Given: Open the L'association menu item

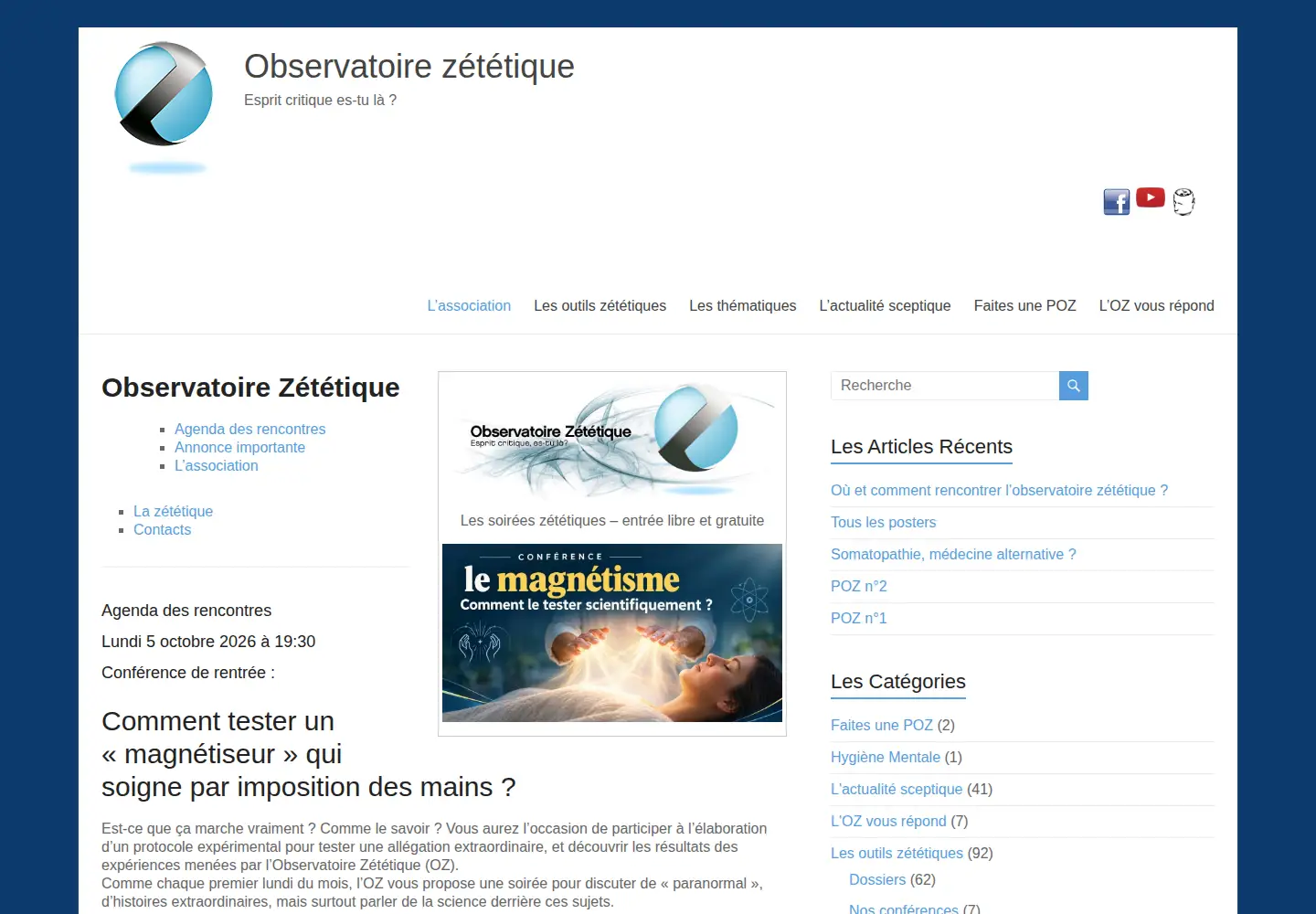Looking at the screenshot, I should point(469,306).
